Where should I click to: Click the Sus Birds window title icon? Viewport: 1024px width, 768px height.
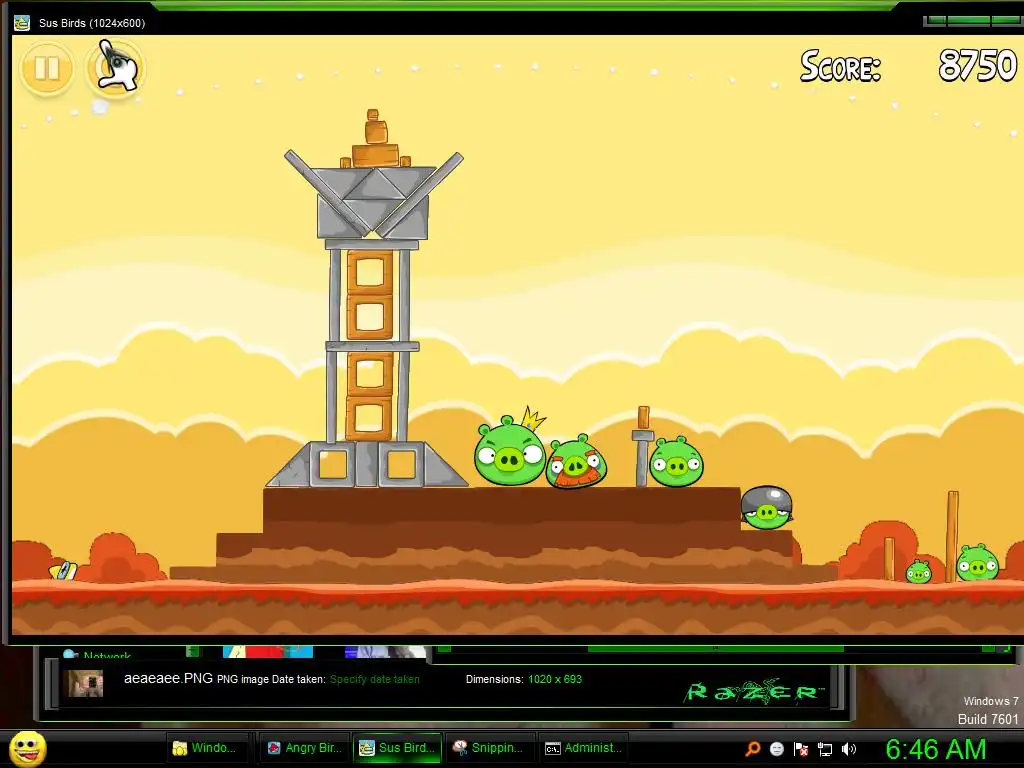coord(22,23)
